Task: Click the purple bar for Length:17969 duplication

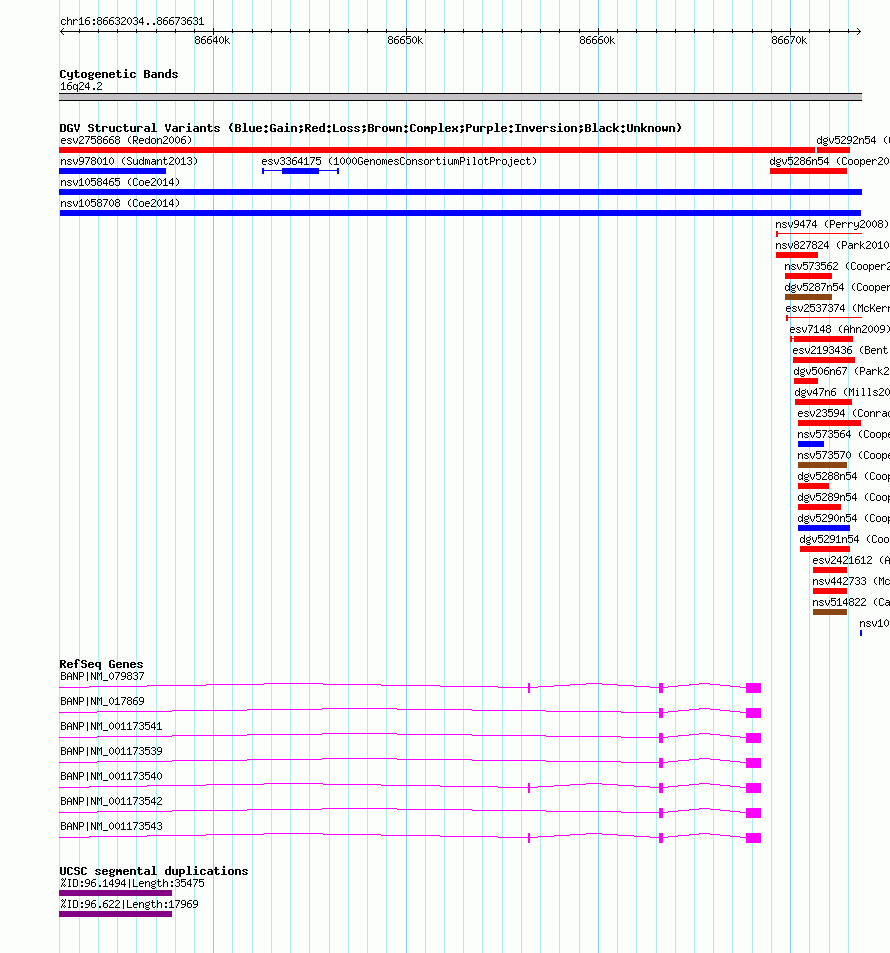Action: 116,914
